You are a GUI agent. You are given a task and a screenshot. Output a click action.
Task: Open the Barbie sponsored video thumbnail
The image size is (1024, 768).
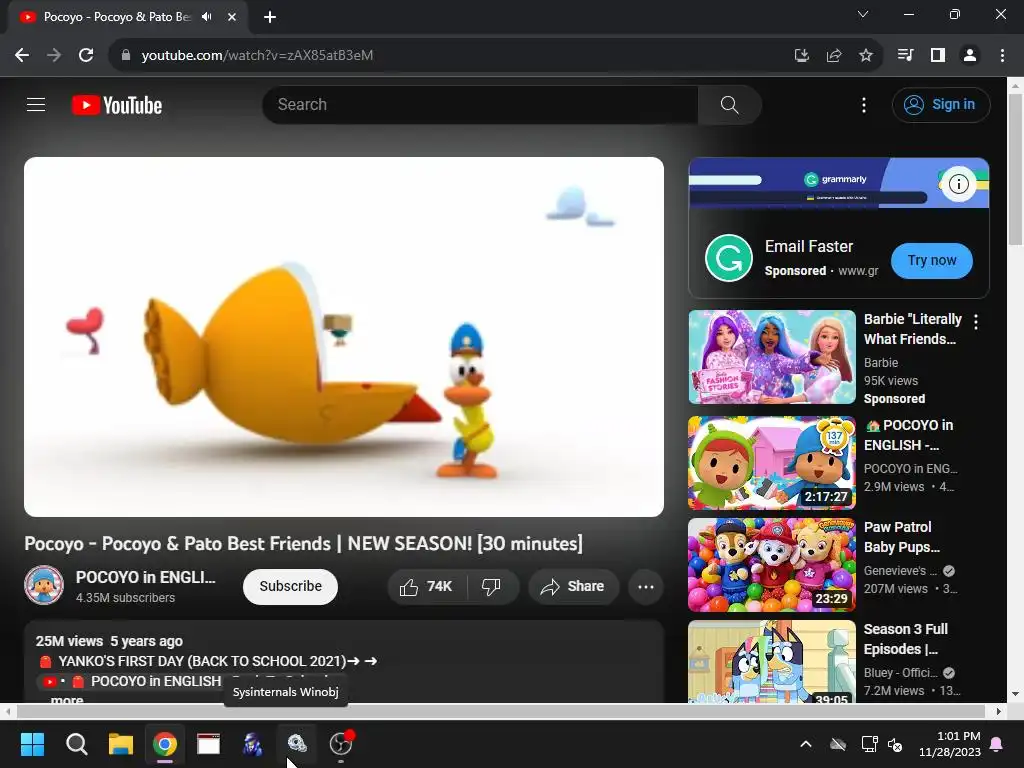(x=772, y=357)
